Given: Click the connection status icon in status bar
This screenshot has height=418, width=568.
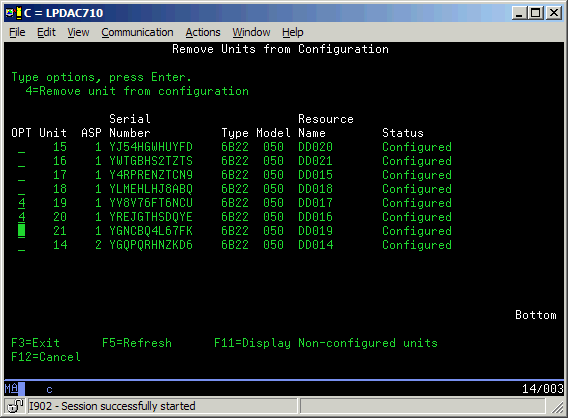Looking at the screenshot, I should [15, 406].
